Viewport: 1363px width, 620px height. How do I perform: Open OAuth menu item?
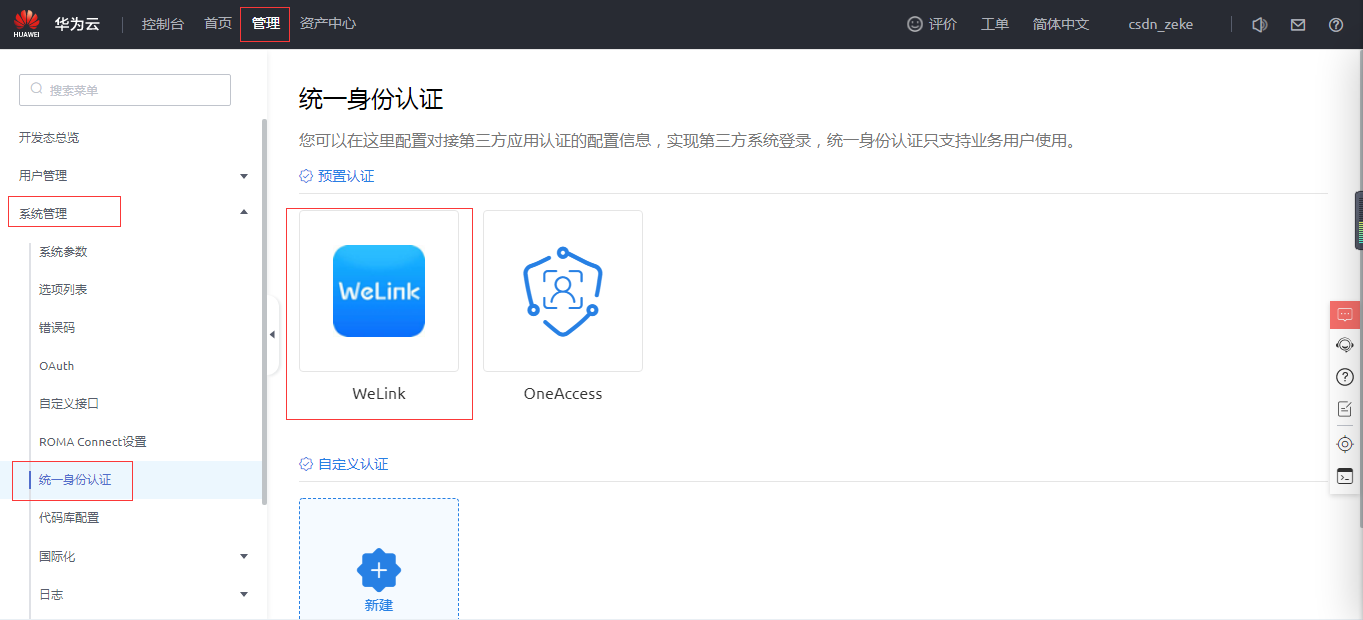[57, 366]
